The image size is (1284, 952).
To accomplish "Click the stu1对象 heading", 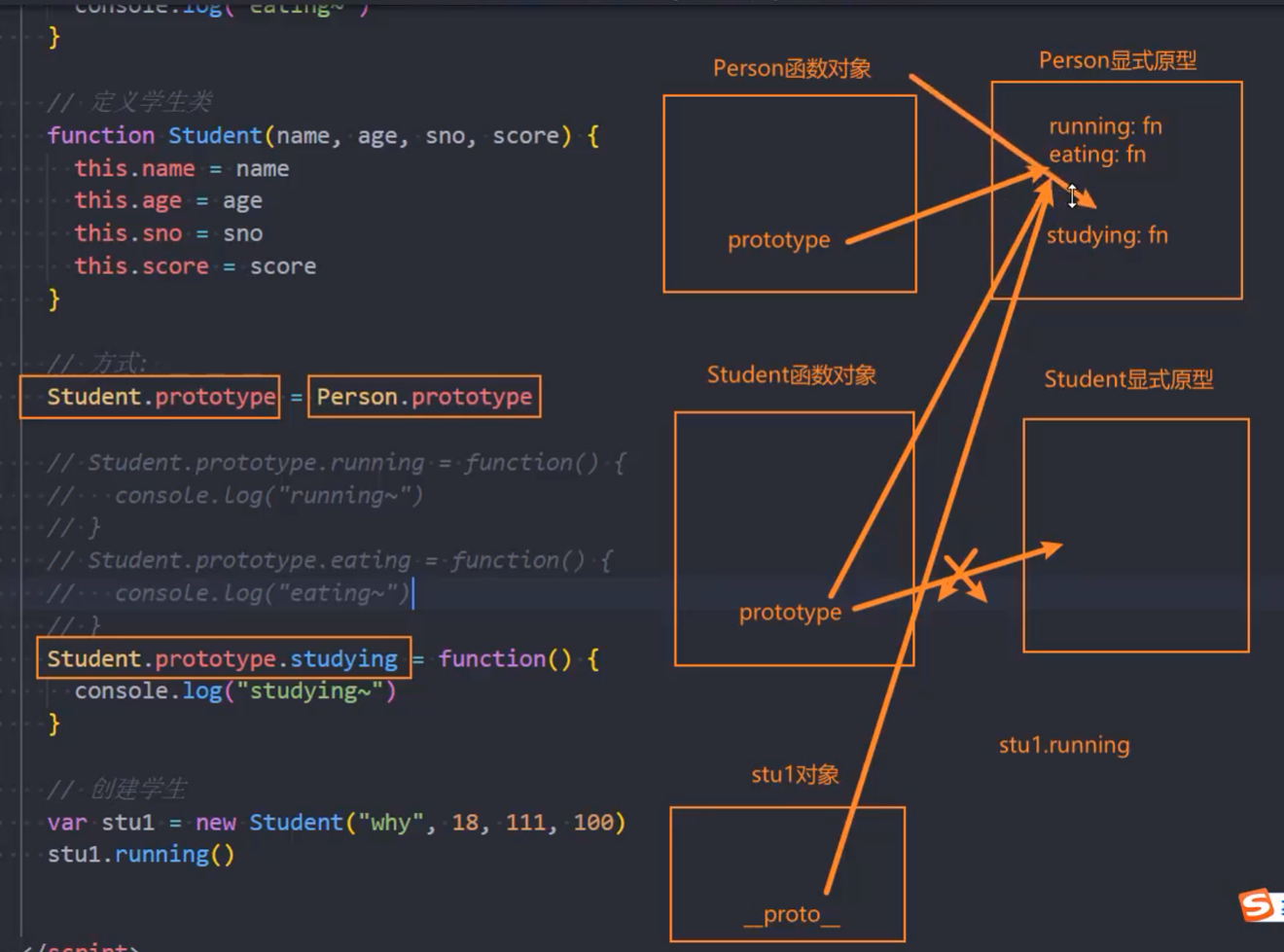I will pos(795,775).
